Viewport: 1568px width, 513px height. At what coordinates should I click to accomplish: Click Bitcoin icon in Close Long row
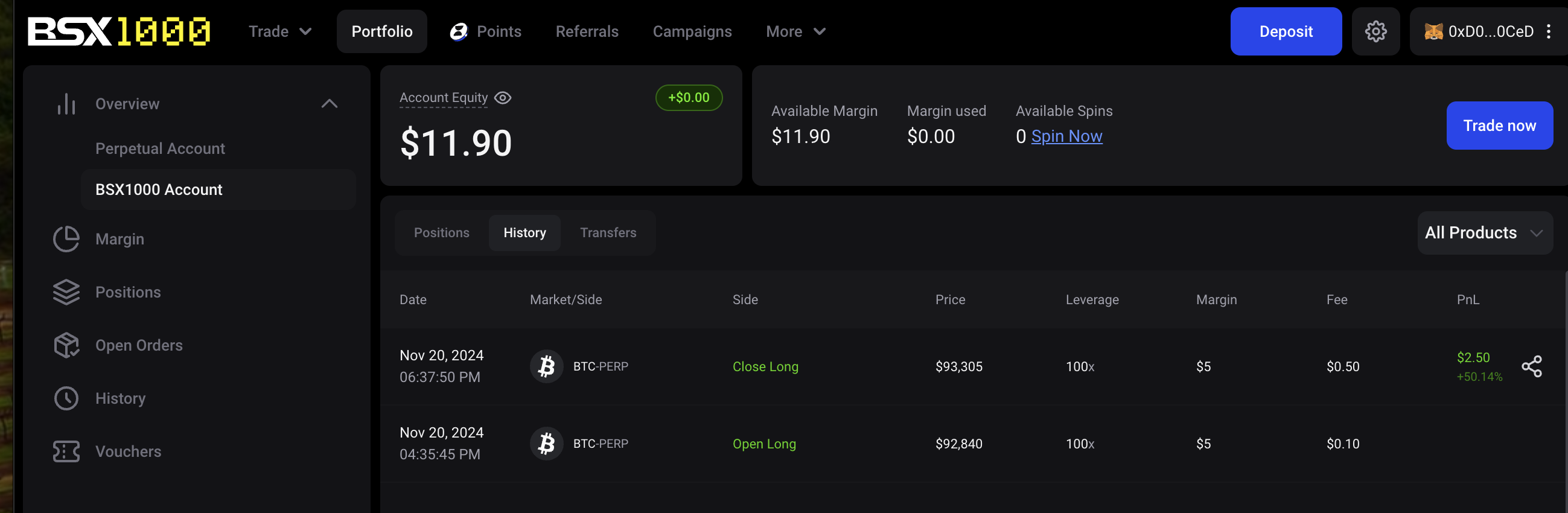[546, 366]
